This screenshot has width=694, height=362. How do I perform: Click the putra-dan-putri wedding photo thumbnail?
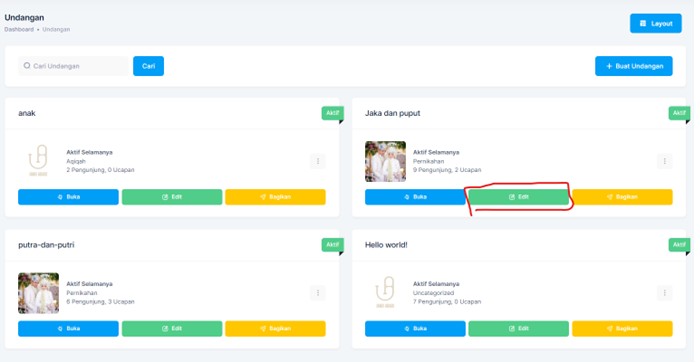(39, 293)
